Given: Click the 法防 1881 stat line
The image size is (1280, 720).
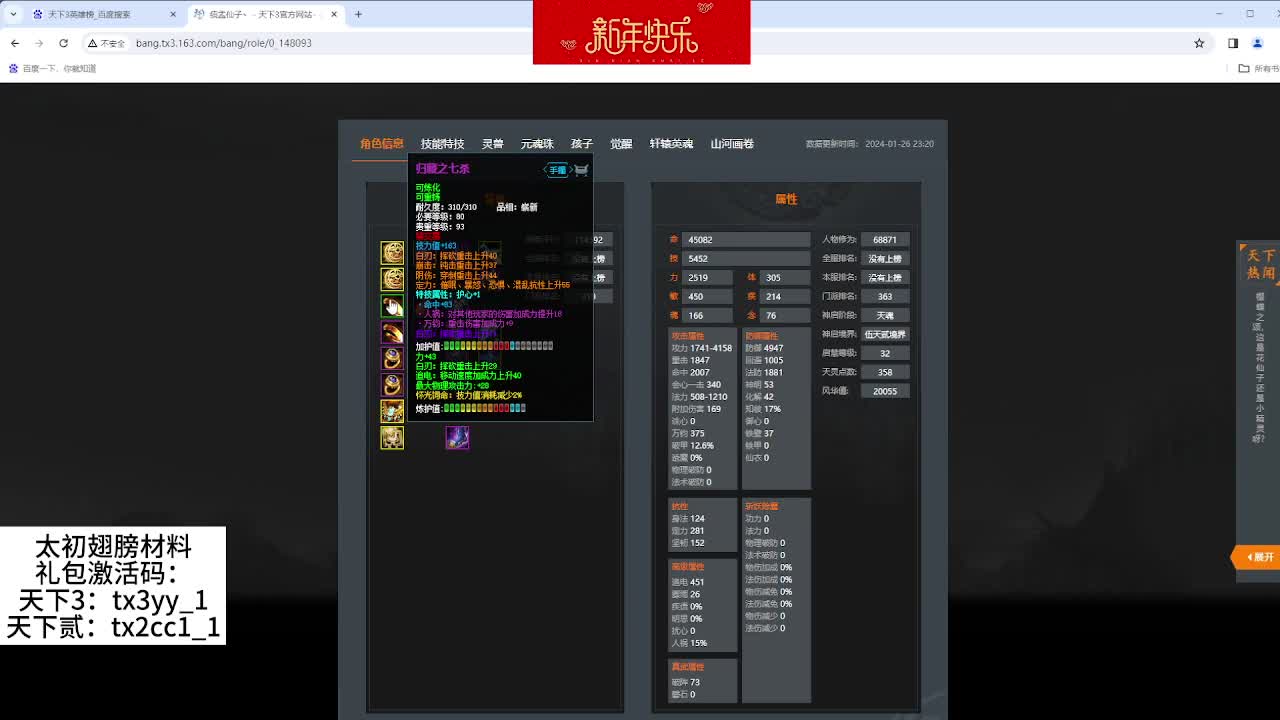Looking at the screenshot, I should pos(764,372).
